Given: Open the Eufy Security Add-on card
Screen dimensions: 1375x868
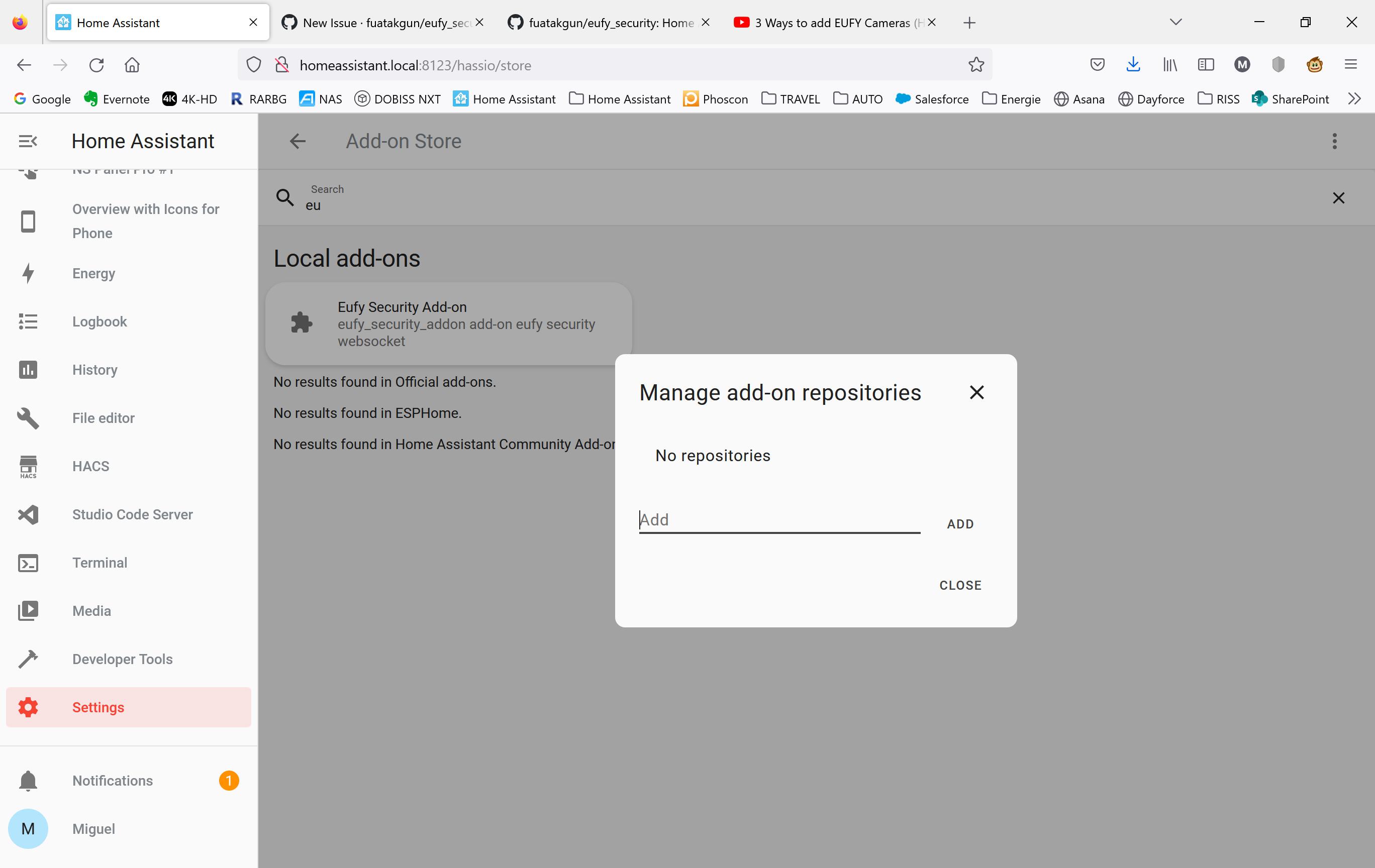Looking at the screenshot, I should [x=448, y=323].
